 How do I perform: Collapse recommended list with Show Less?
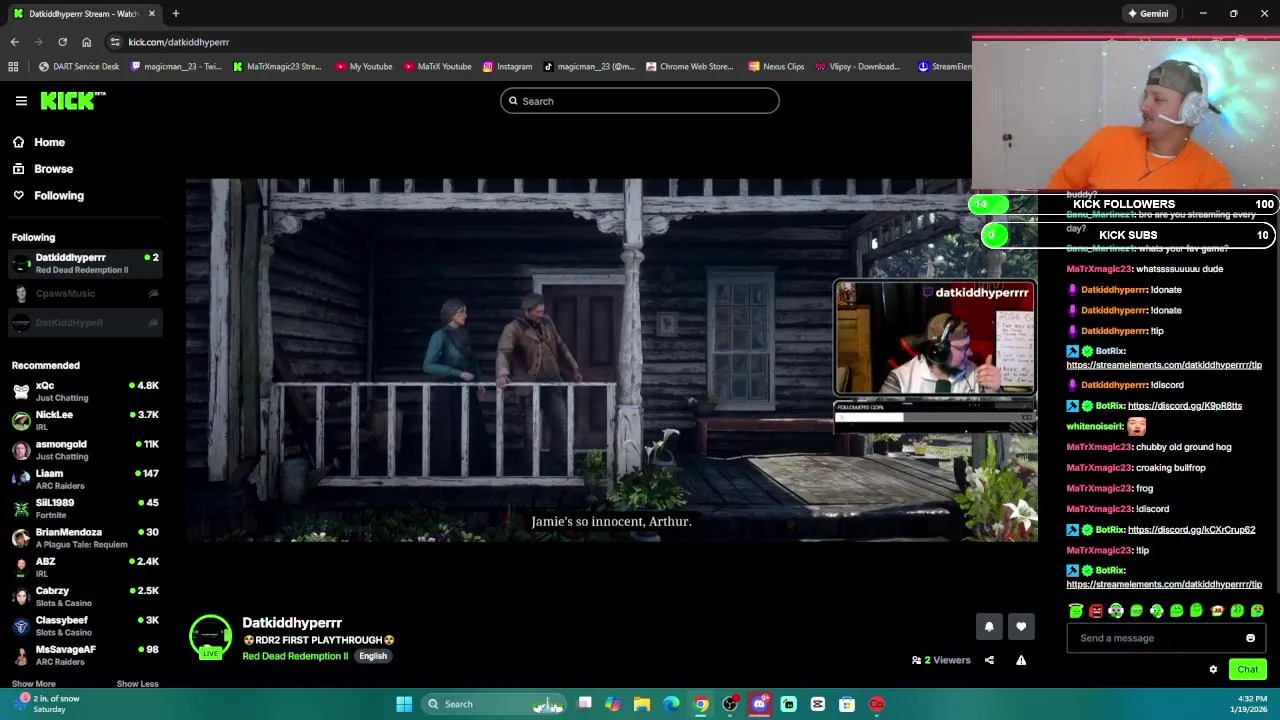point(137,684)
